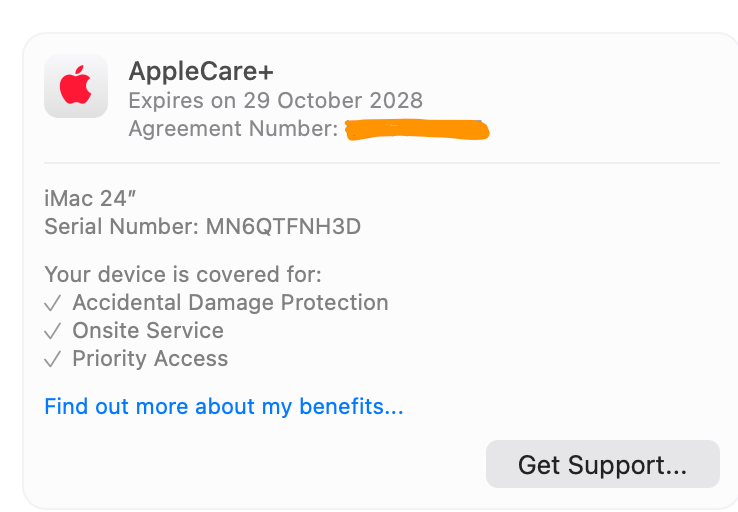Click 'Your device is covered for:' text

click(183, 275)
